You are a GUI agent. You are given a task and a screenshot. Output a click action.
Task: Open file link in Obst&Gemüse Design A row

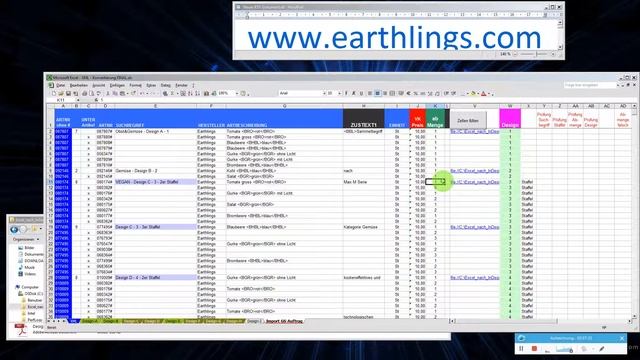tap(474, 131)
